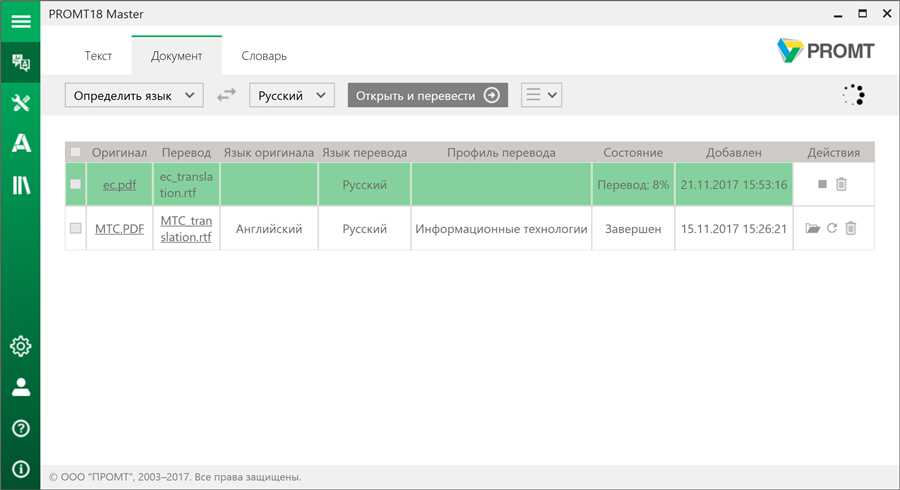Click the 15.11.2017 15:26:21 date cell

(734, 228)
